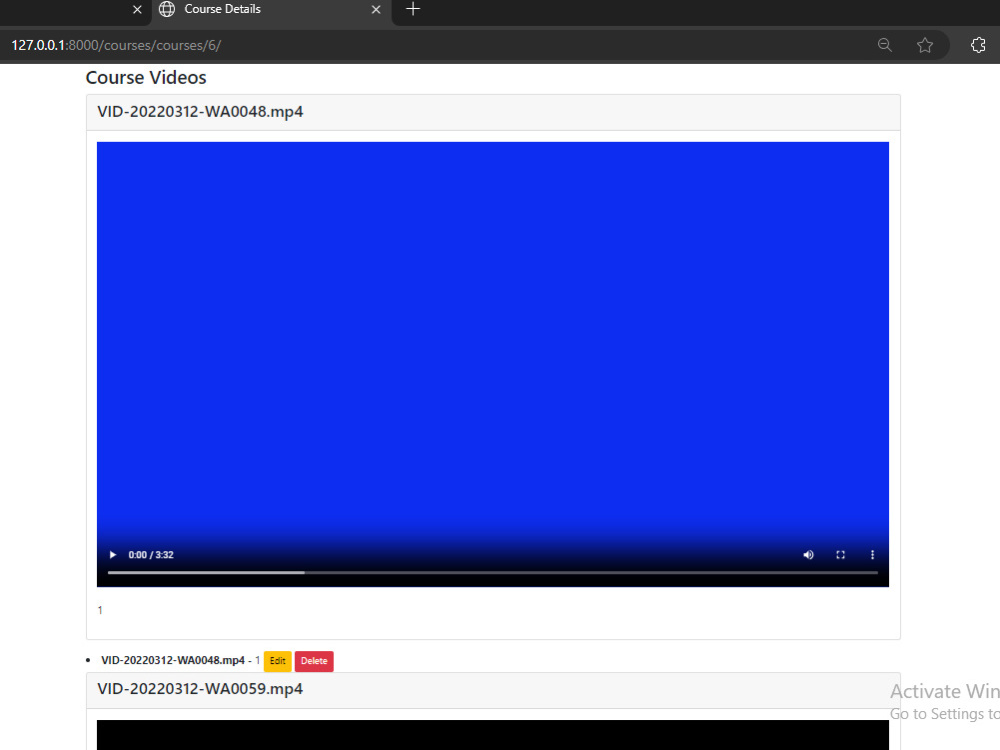Click the description number 1 below the video

coord(100,610)
